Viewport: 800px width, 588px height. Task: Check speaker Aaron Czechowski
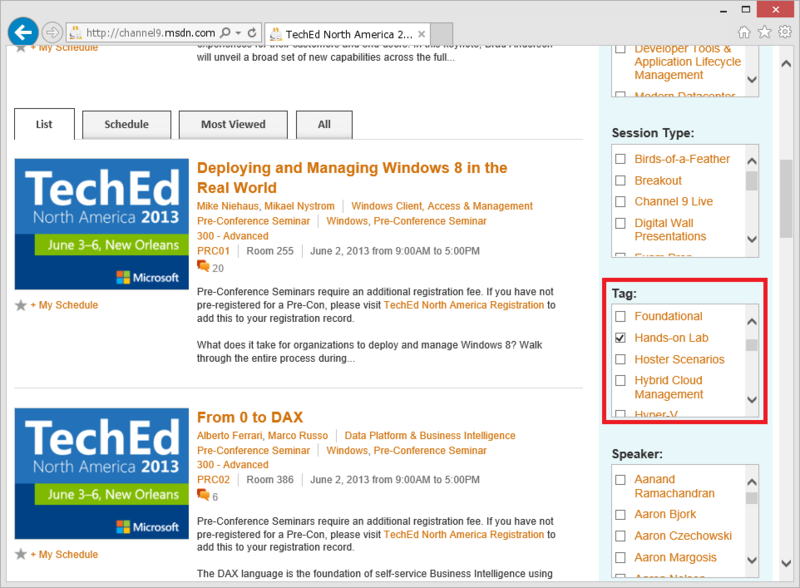click(x=620, y=536)
